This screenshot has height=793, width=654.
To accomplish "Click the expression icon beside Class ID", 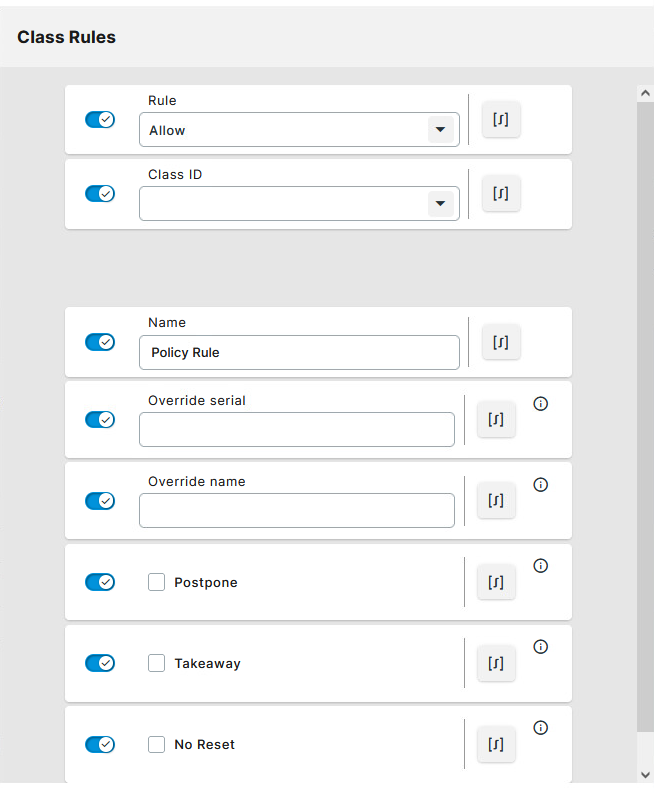I will click(x=501, y=194).
